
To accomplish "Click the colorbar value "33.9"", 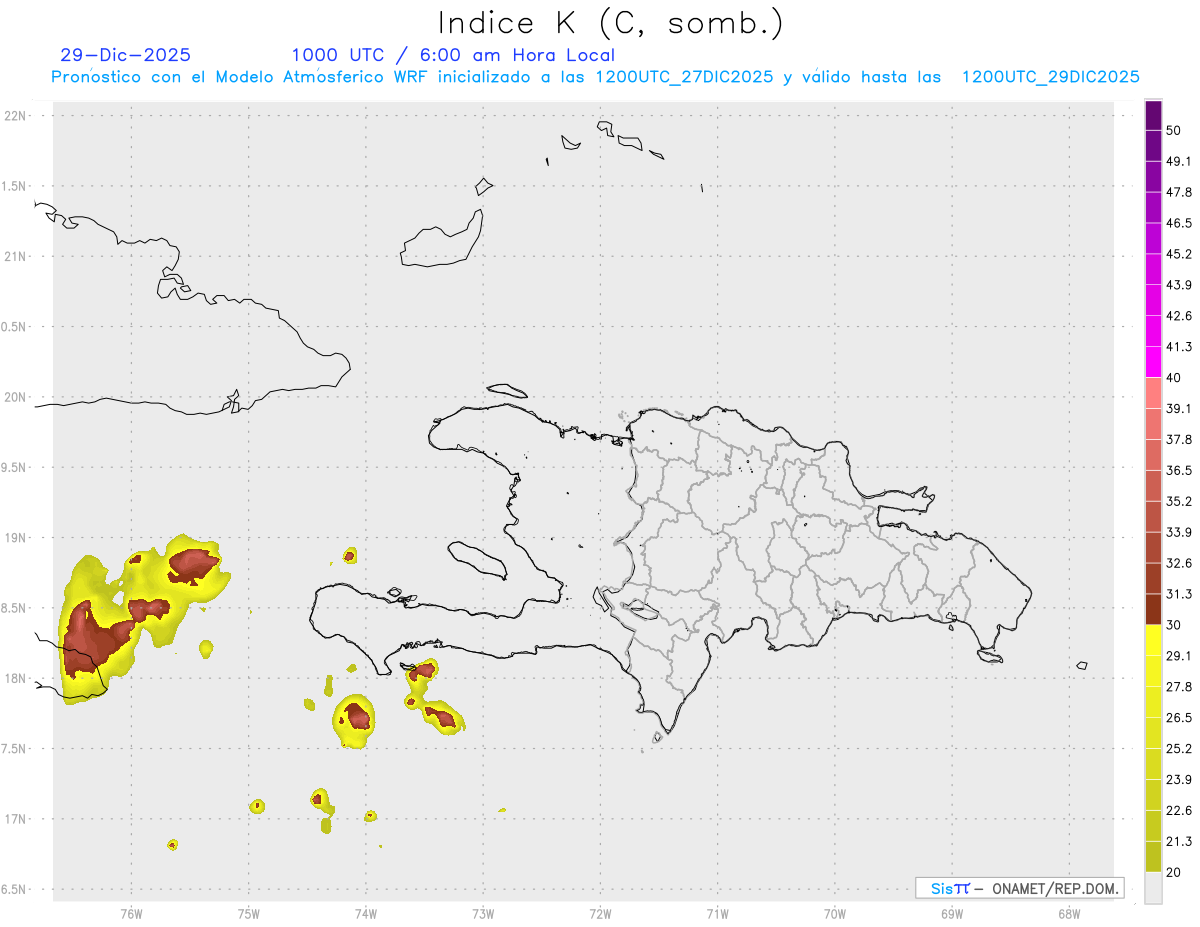I will (1179, 532).
